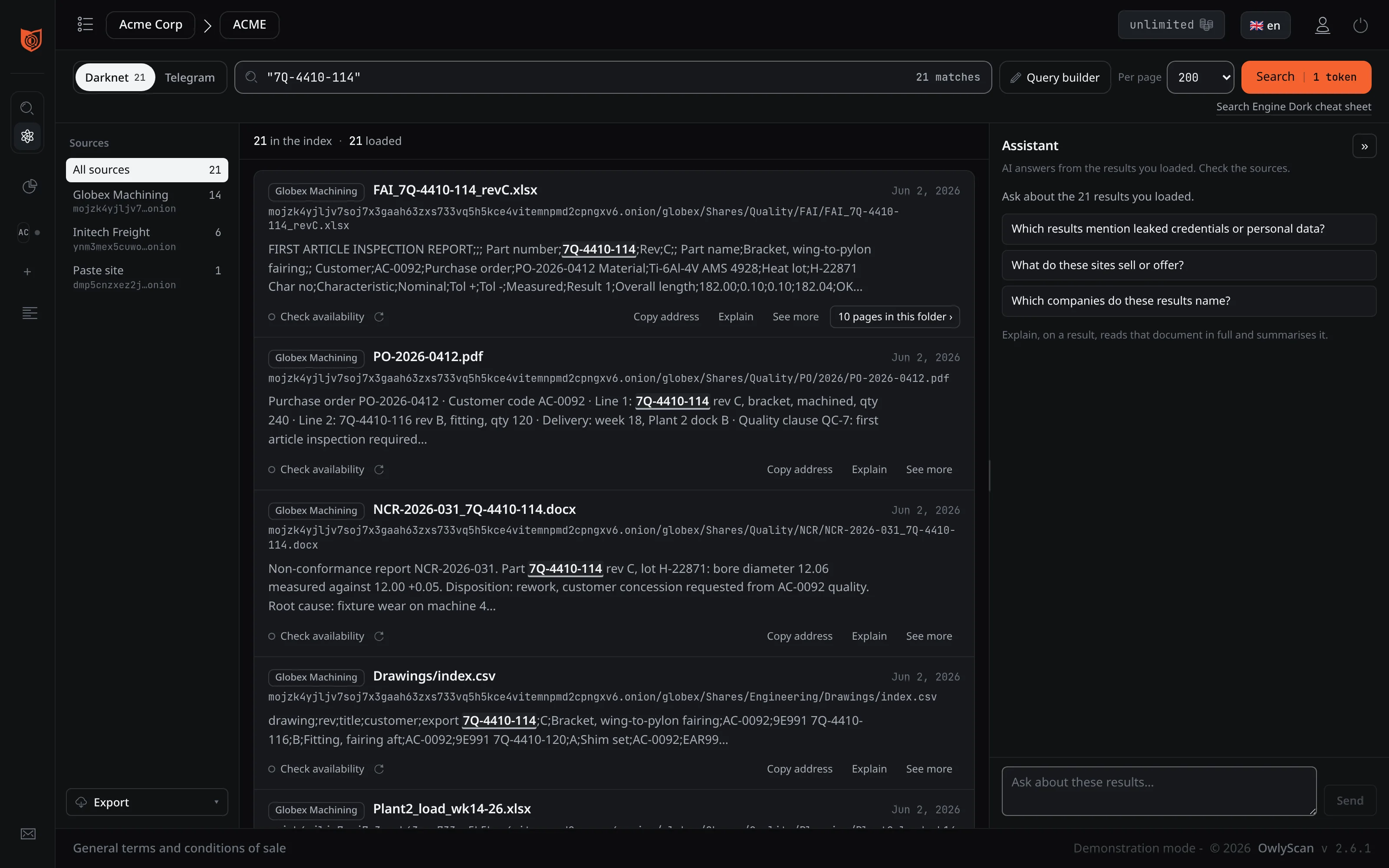Image resolution: width=1389 pixels, height=868 pixels.
Task: Open the Query builder
Action: (1055, 77)
